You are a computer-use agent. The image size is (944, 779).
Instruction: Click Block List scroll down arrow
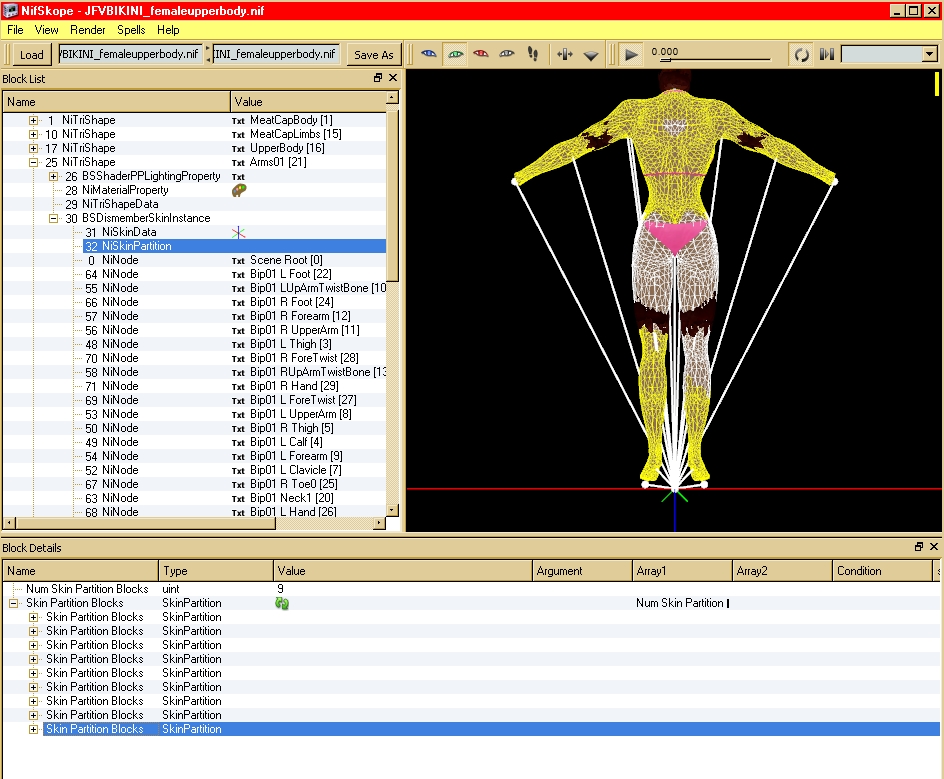(393, 510)
